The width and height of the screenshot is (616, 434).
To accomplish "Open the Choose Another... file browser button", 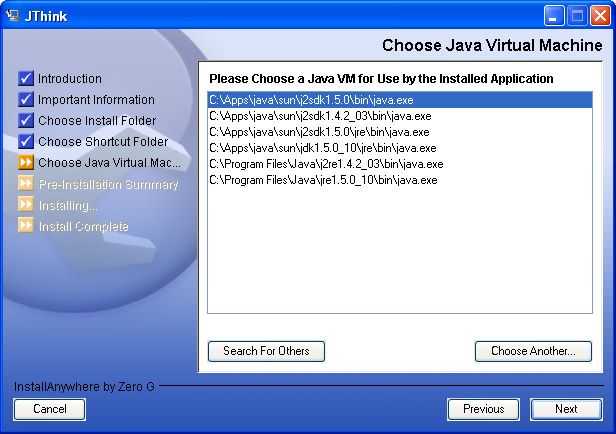I will 533,351.
